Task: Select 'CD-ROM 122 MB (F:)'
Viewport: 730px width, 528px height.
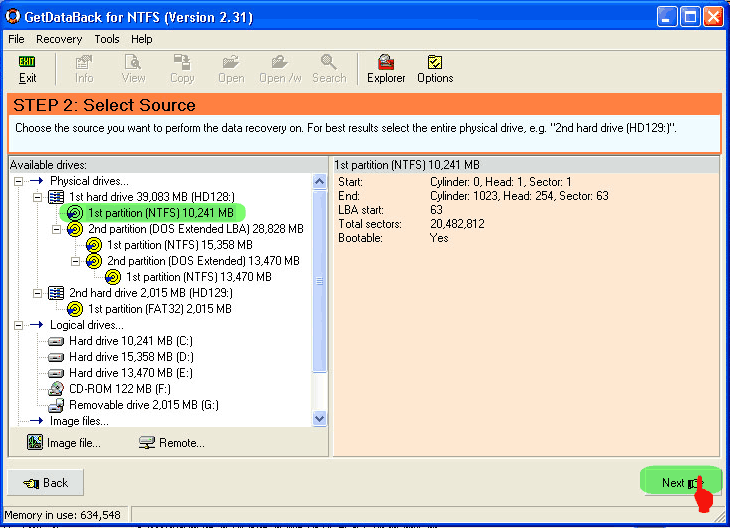Action: click(120, 389)
